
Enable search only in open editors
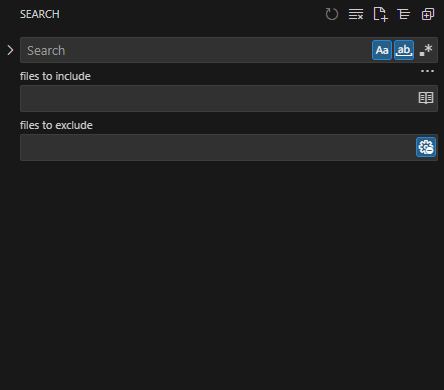click(426, 98)
